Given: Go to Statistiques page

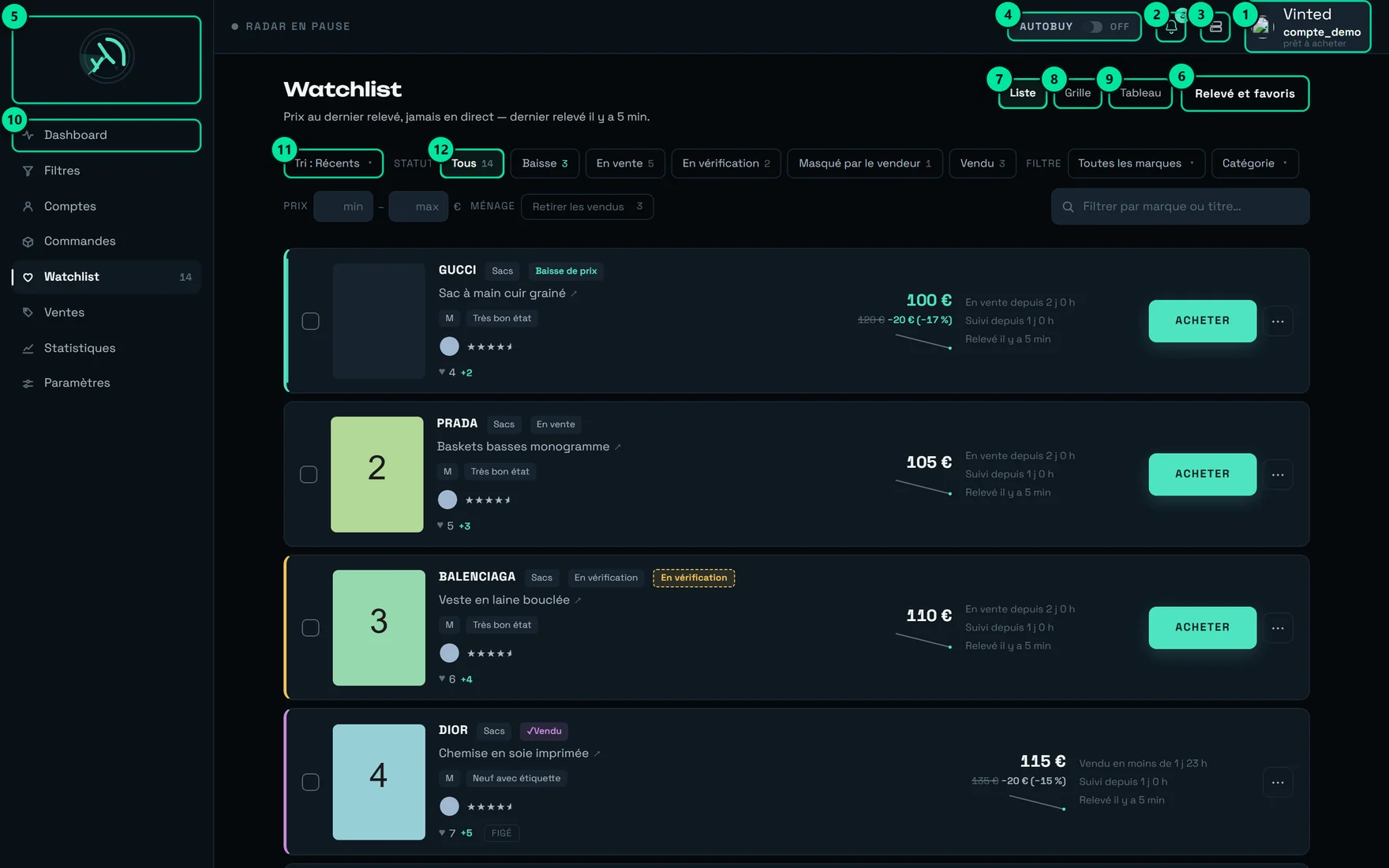Looking at the screenshot, I should click(x=107, y=348).
